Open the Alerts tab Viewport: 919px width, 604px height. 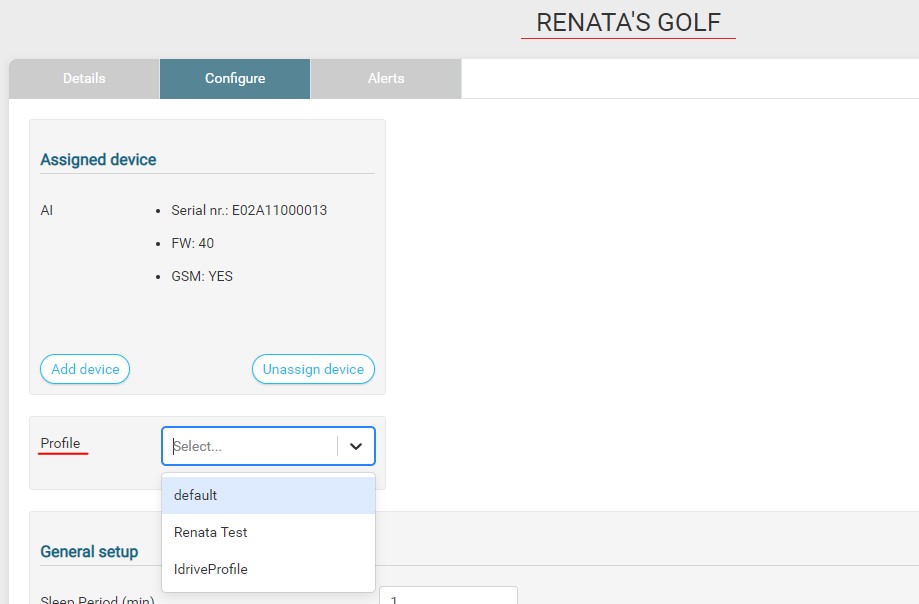click(x=386, y=79)
